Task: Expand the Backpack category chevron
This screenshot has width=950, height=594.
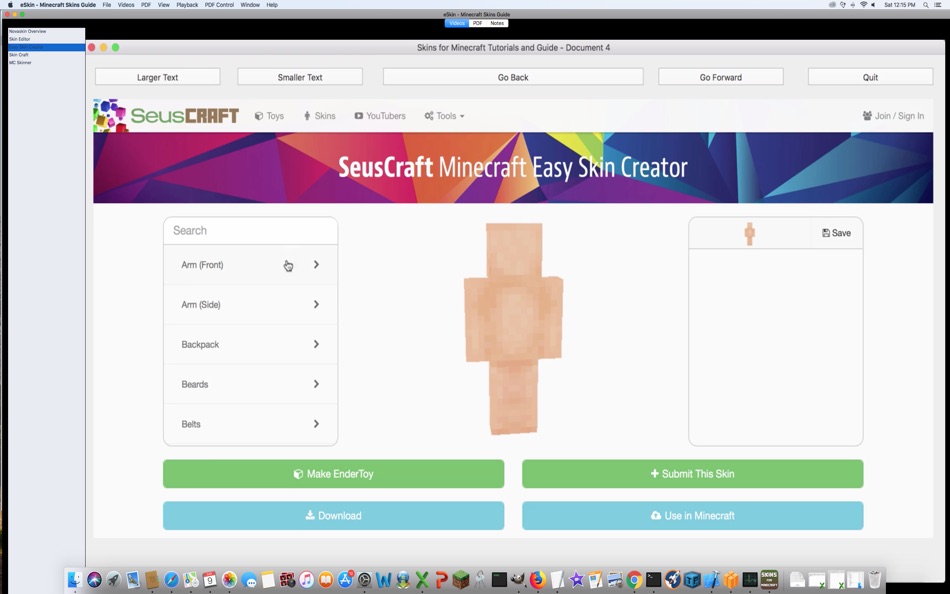Action: pos(316,344)
